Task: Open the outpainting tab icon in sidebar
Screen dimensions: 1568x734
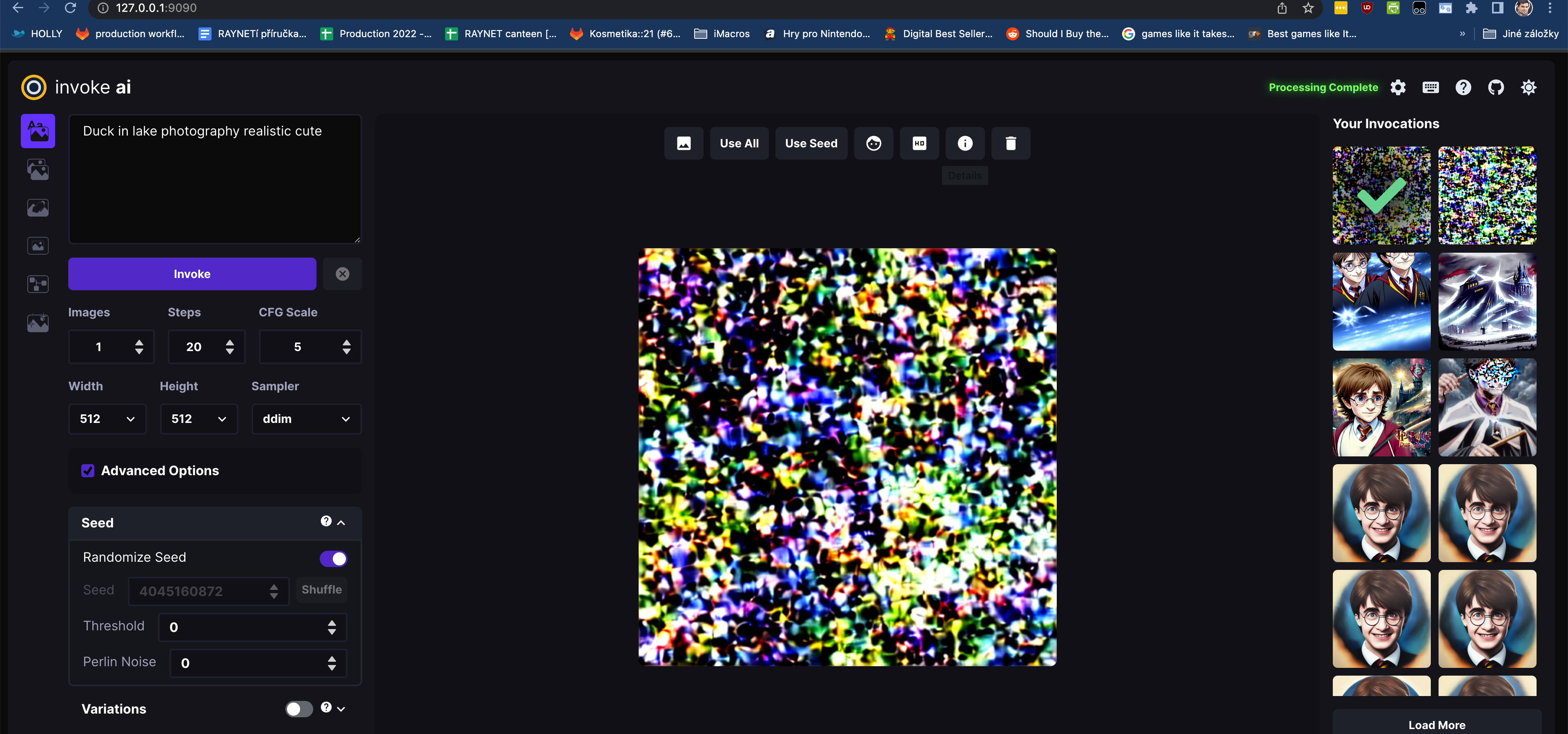Action: [38, 246]
